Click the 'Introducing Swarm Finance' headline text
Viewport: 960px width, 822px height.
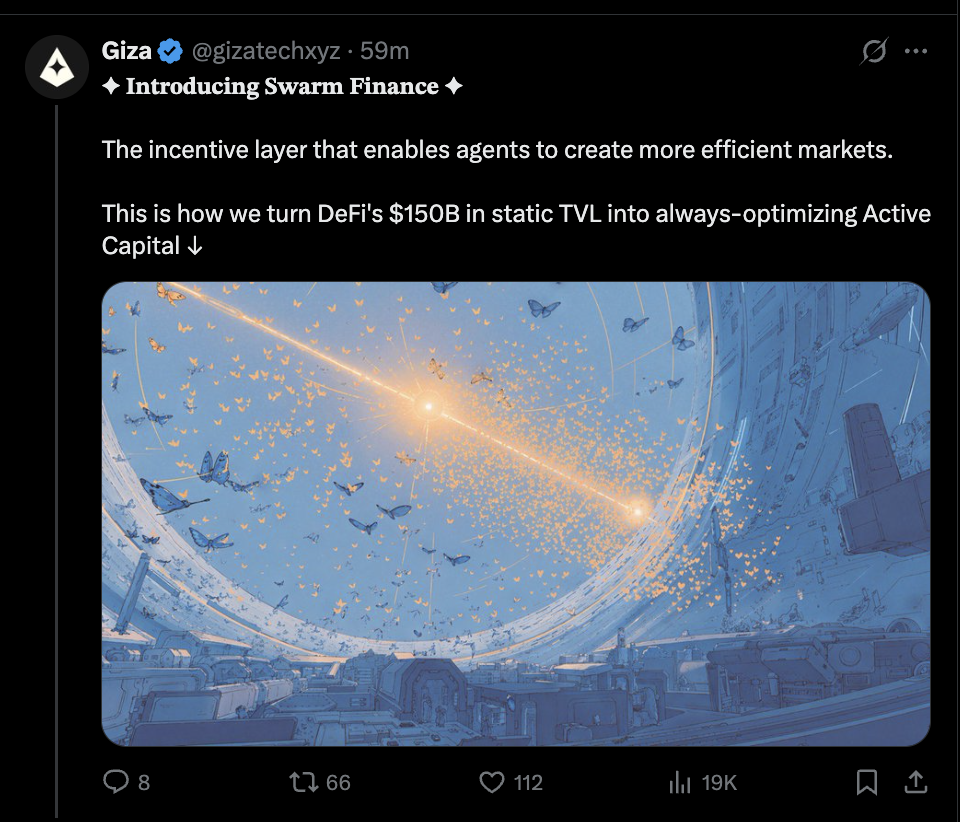point(282,86)
